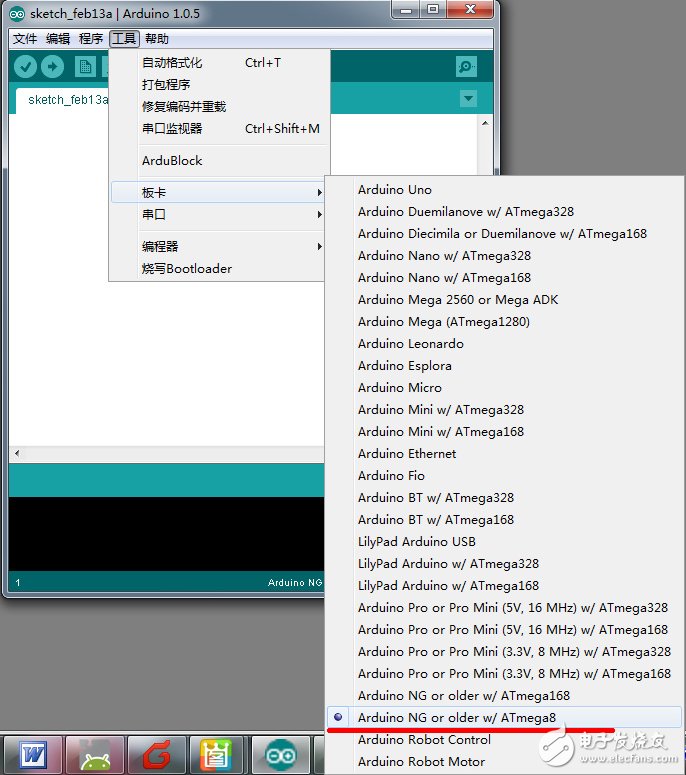Maximize the Arduino window
The width and height of the screenshot is (686, 775).
(x=433, y=10)
